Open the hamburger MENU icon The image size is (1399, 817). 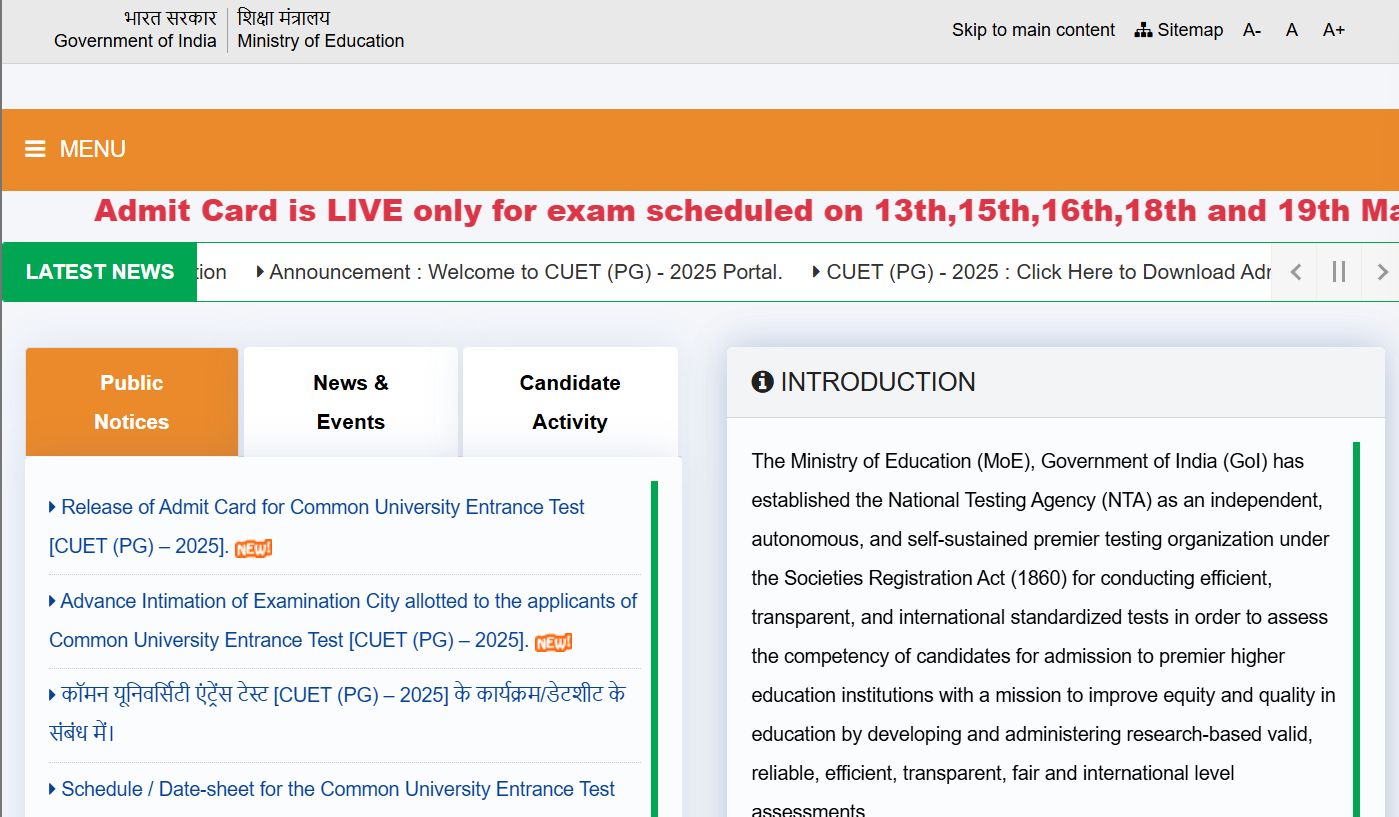coord(35,148)
